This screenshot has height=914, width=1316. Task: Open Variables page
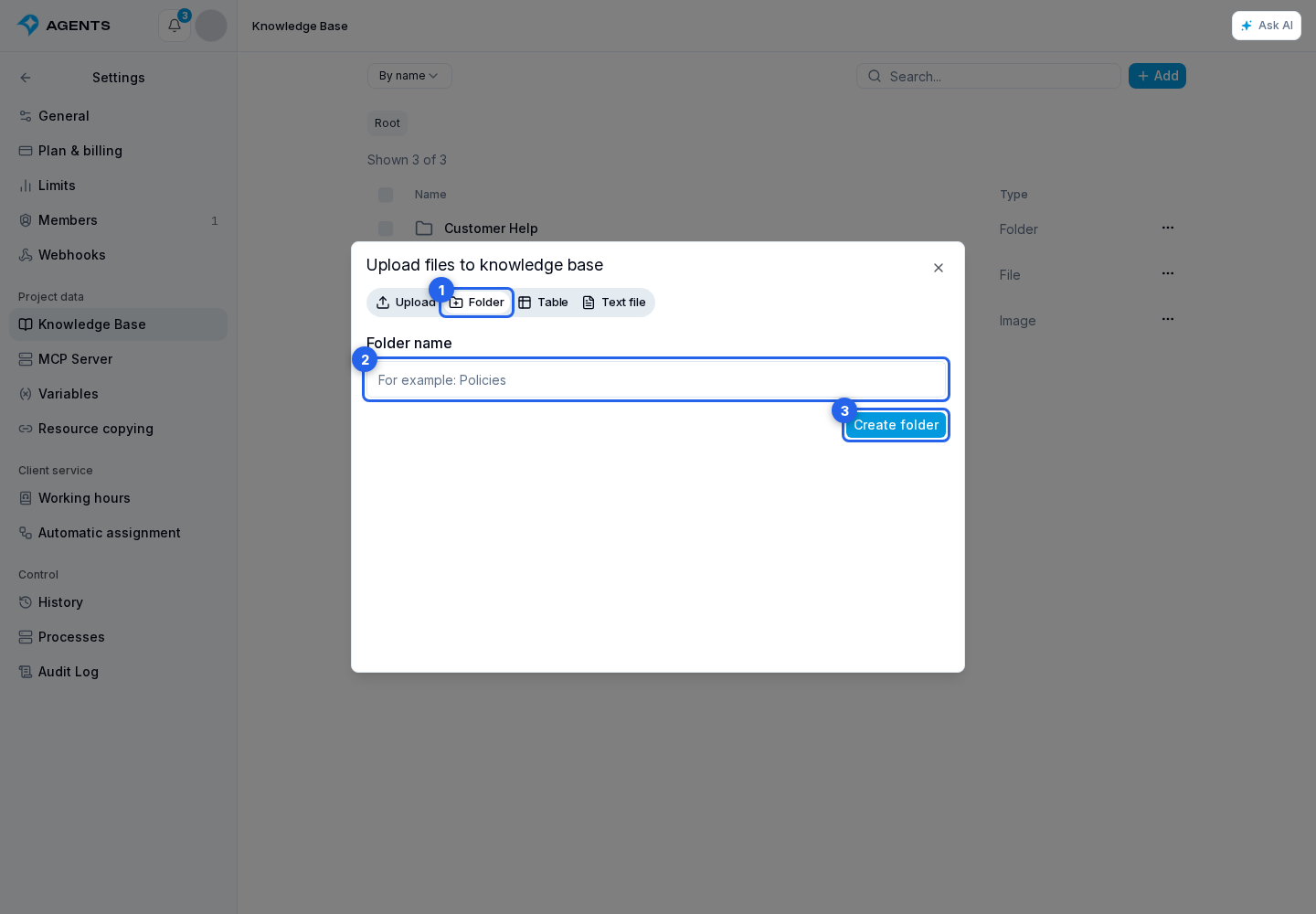pyautogui.click(x=118, y=394)
